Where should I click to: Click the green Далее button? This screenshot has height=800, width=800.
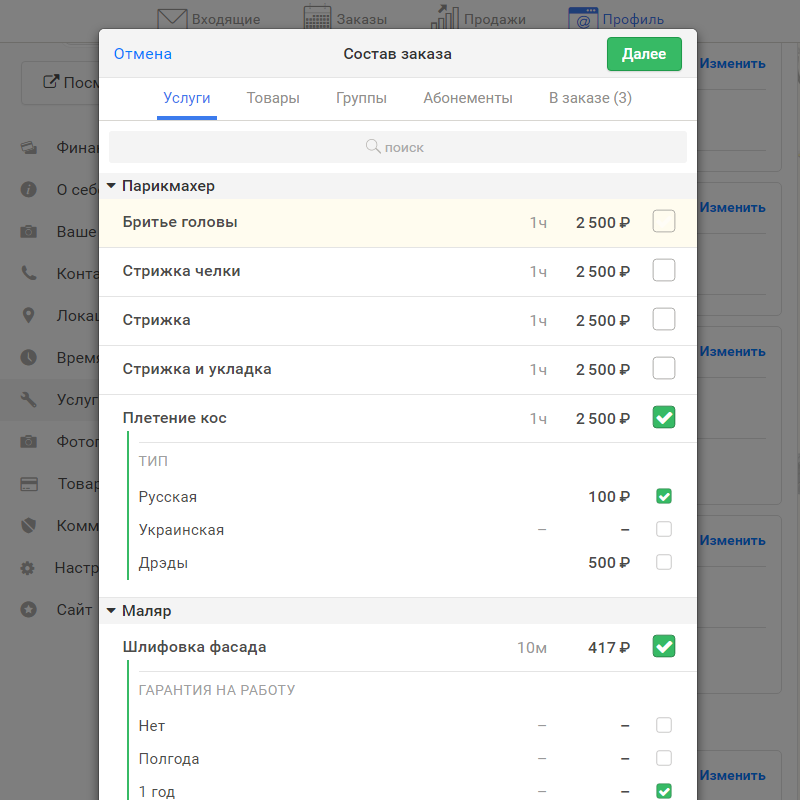(644, 54)
